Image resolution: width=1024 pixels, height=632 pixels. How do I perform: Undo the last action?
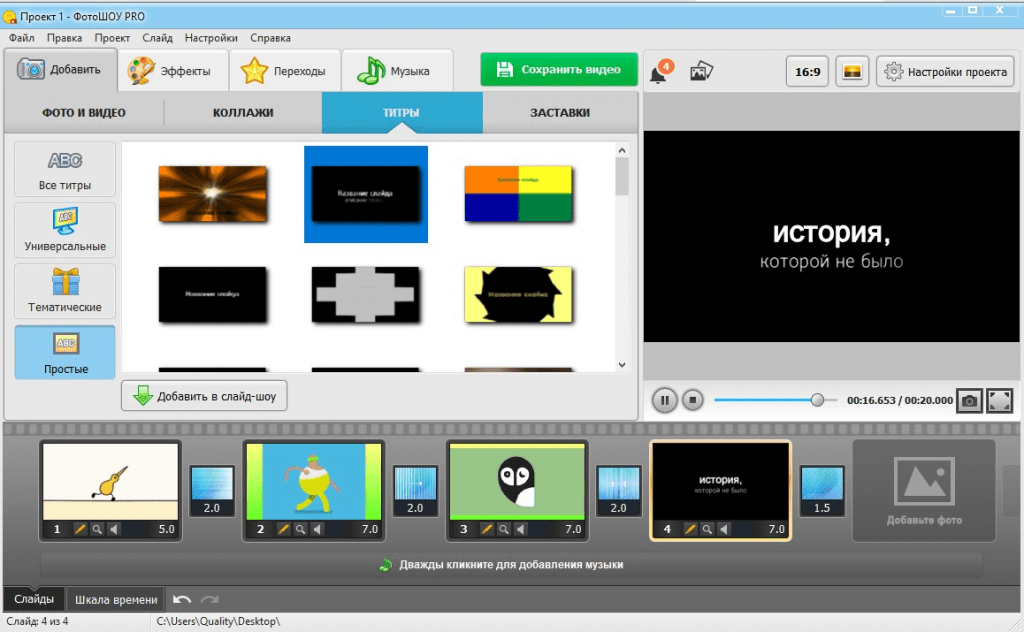(182, 599)
